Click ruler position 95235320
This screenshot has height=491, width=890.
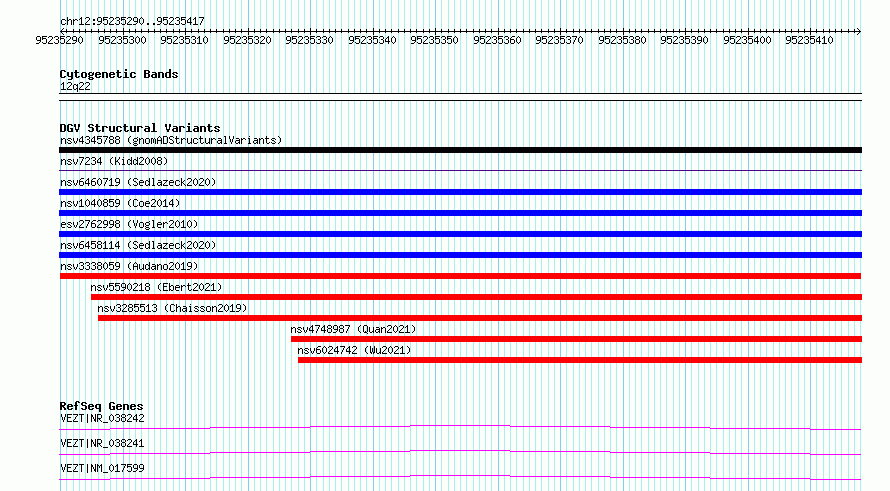point(247,40)
